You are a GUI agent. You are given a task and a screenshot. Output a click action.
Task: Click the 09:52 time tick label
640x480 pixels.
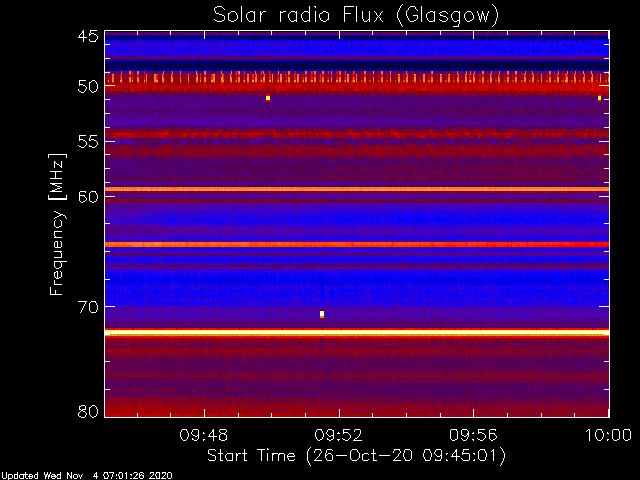click(x=339, y=436)
